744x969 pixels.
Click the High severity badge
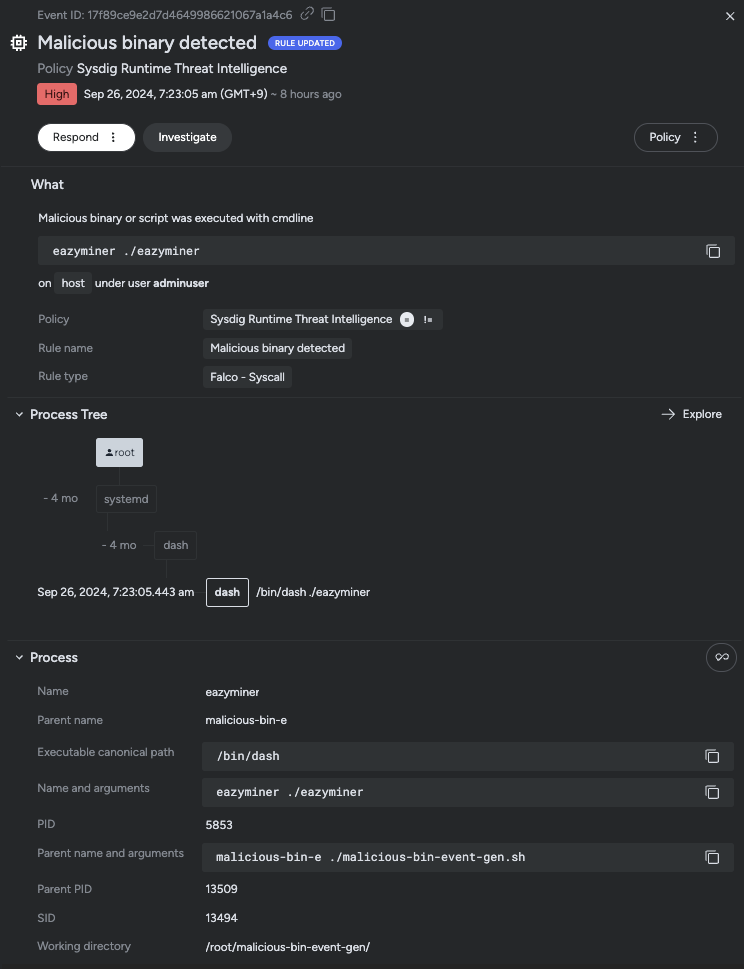(57, 94)
